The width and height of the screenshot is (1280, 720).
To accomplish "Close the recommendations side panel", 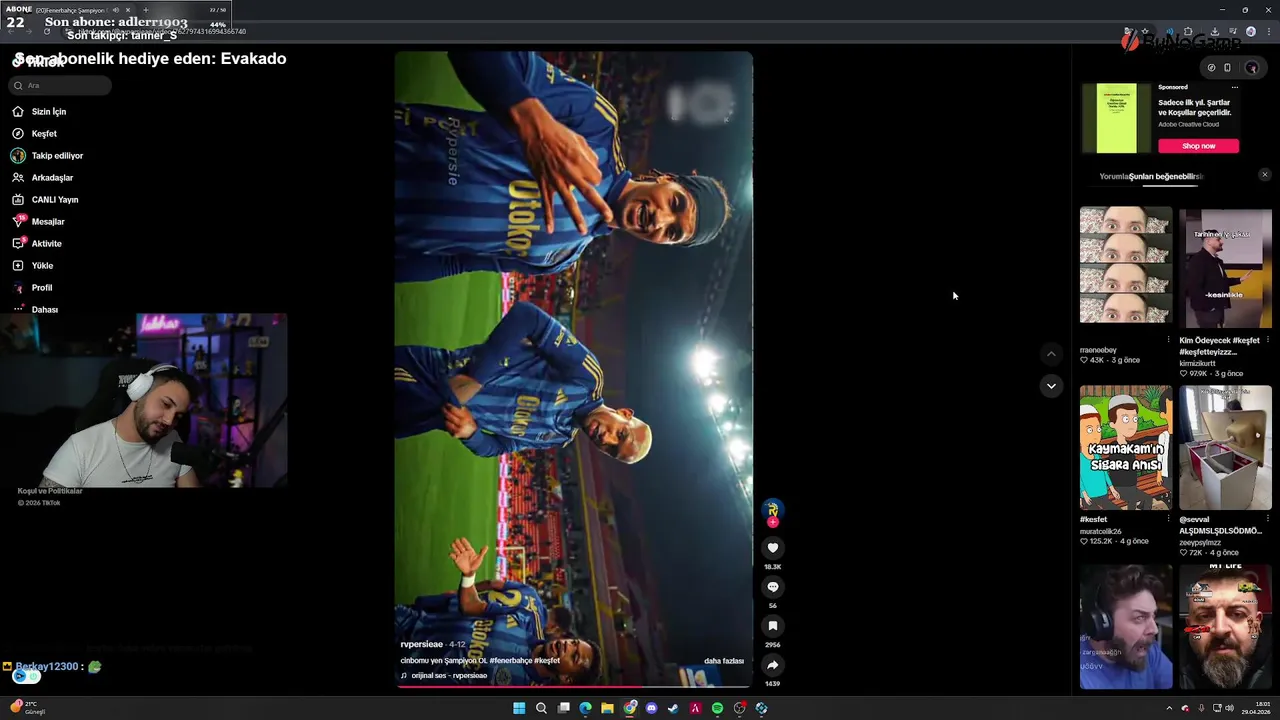I will point(1264,175).
